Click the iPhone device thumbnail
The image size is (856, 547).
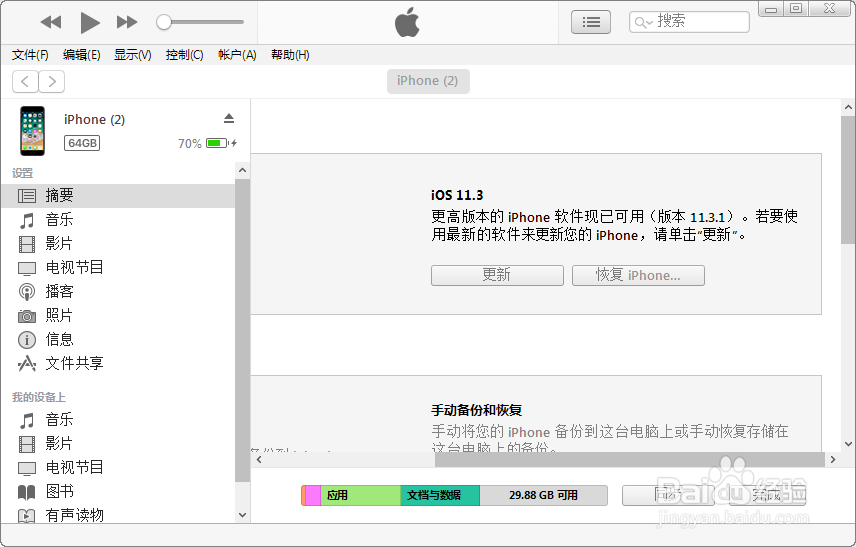pos(33,131)
